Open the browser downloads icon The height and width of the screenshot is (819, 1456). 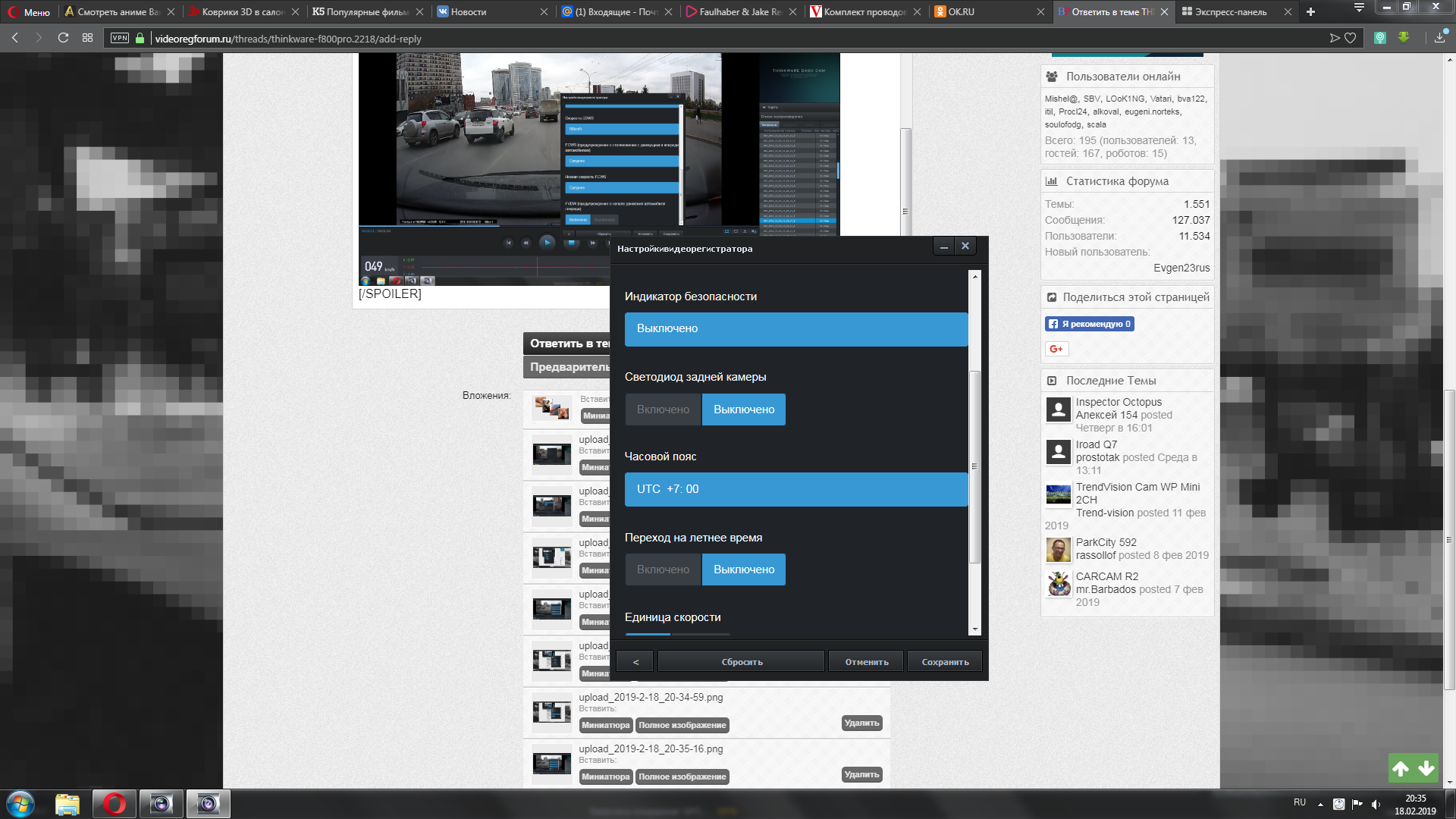(x=1439, y=38)
